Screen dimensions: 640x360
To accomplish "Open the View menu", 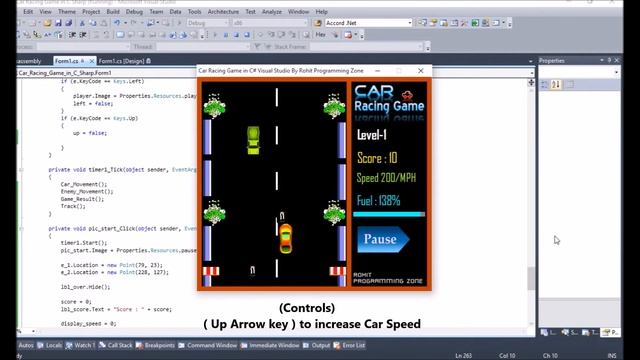I will pyautogui.click(x=45, y=11).
